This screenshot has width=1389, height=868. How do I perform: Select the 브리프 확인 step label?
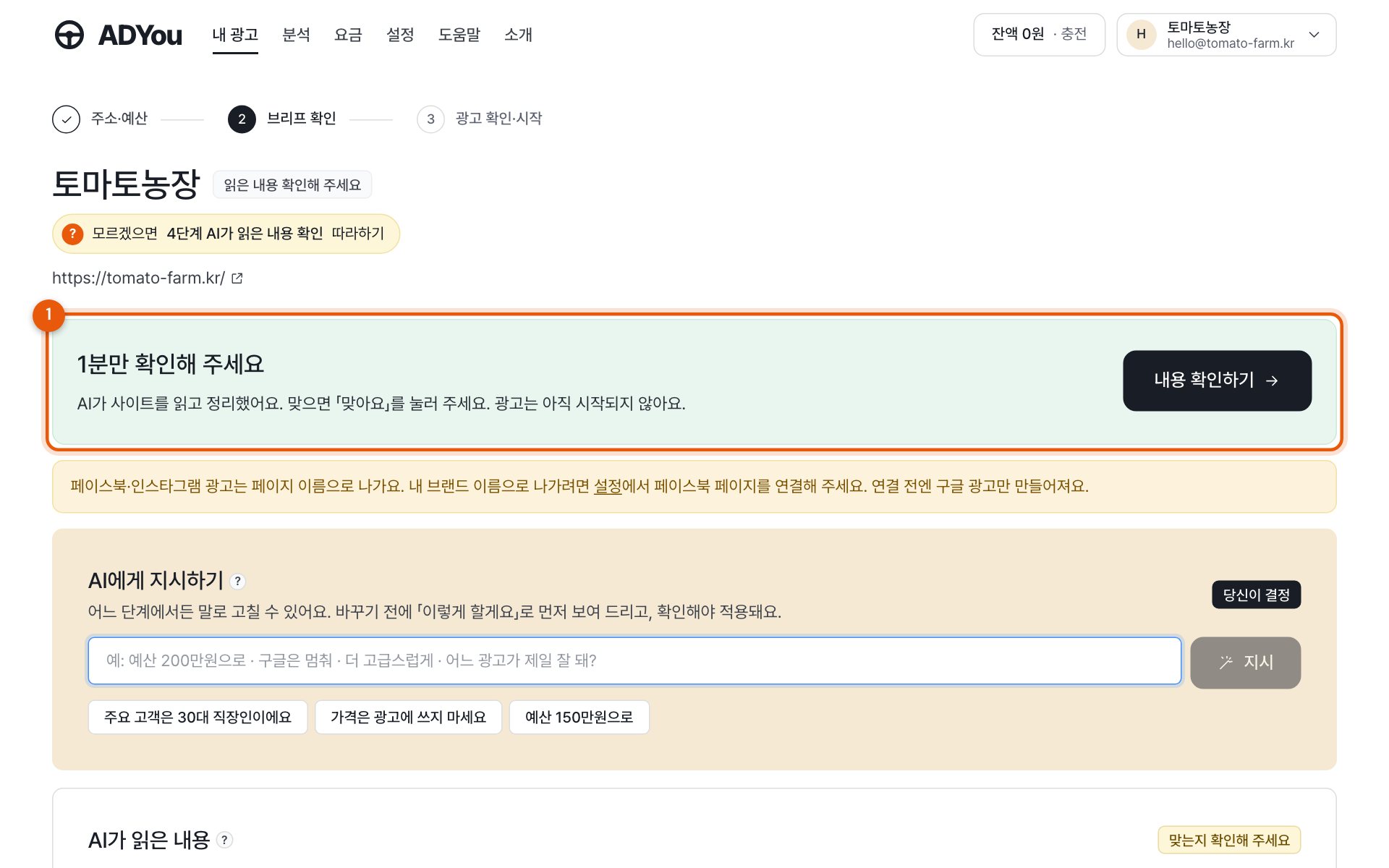click(x=301, y=119)
